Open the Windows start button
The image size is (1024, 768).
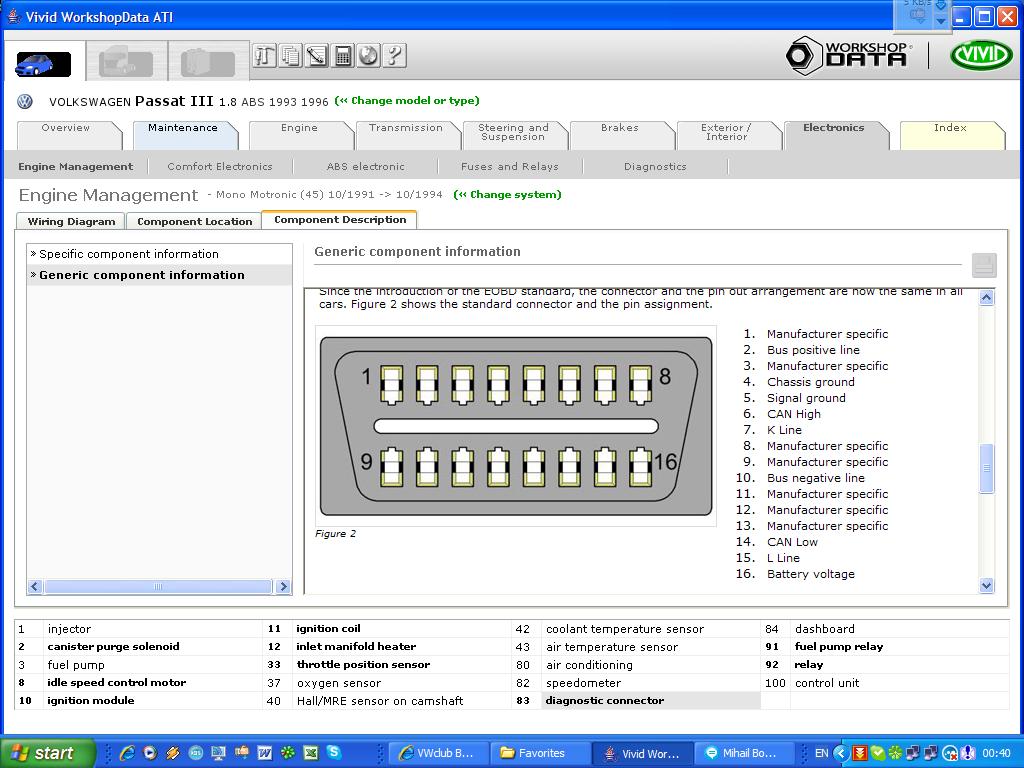(x=46, y=753)
